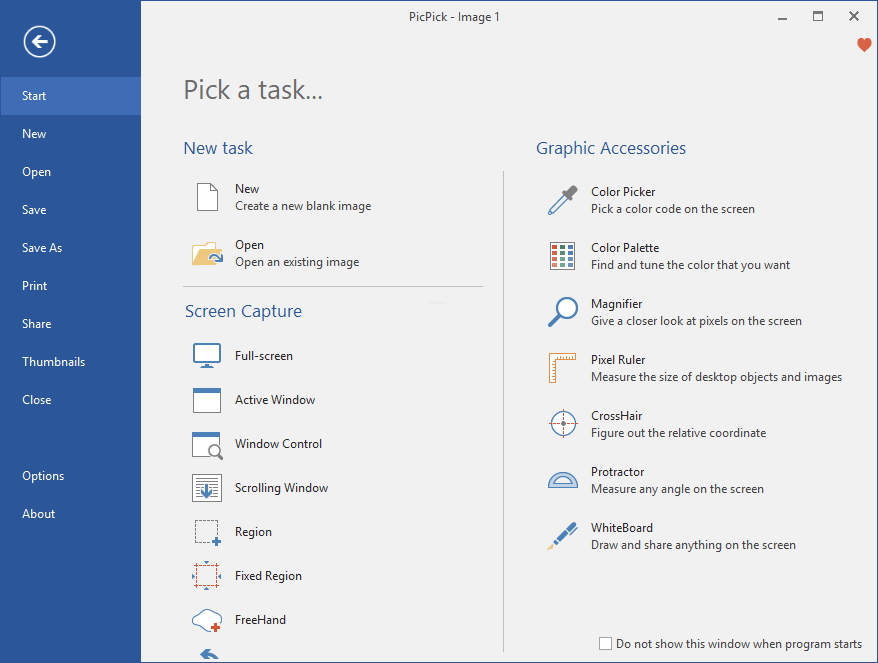Viewport: 878px width, 663px height.
Task: Start the CrossHair tool icon
Action: [x=563, y=424]
